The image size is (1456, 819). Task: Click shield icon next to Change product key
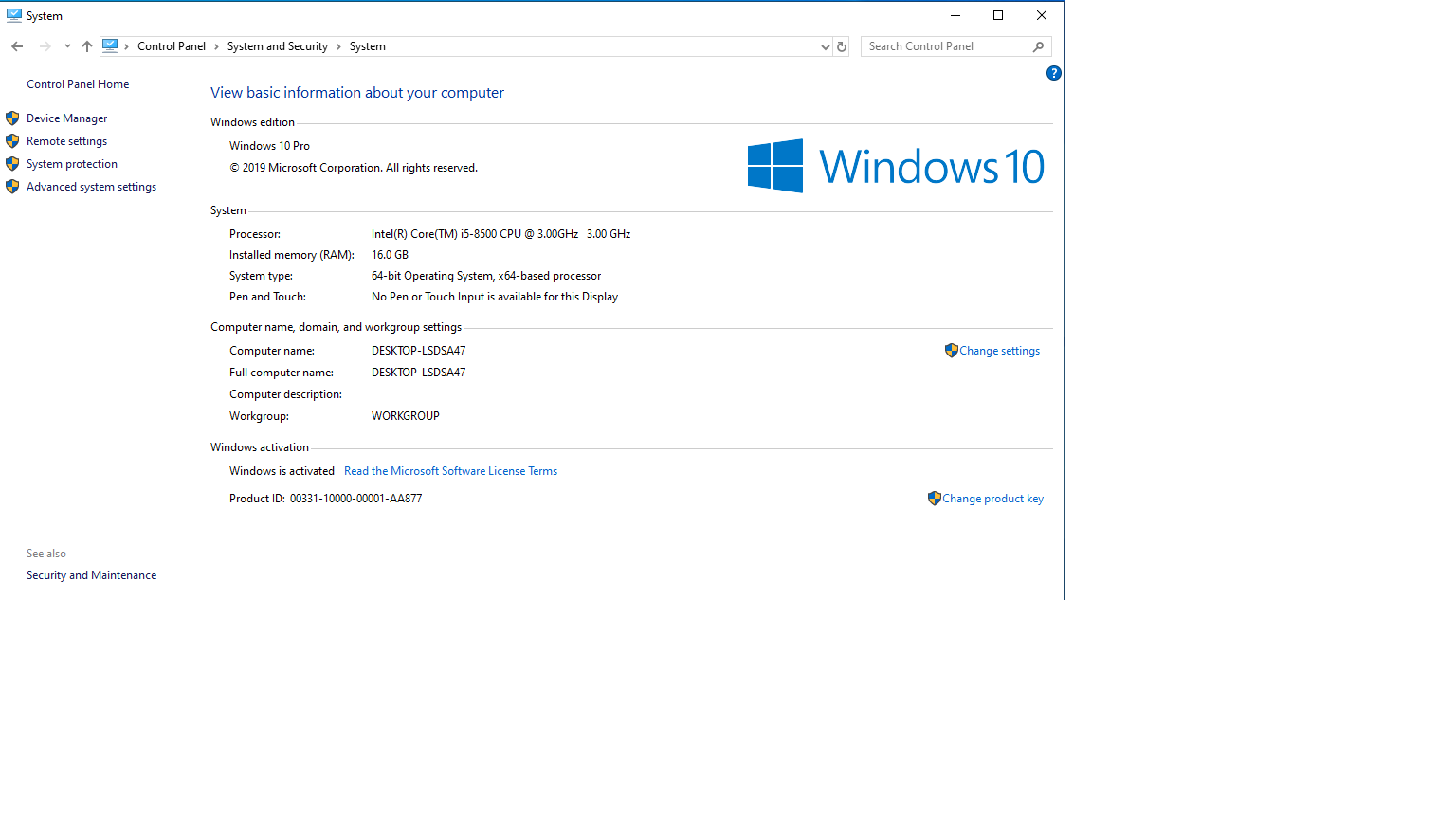tap(935, 499)
